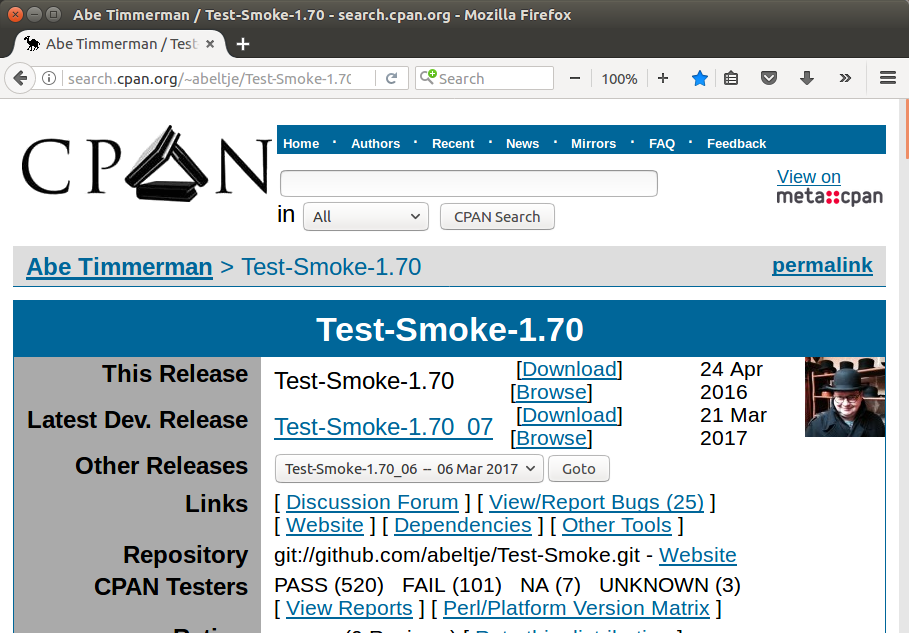Bookmark this page with the star icon

pos(700,78)
